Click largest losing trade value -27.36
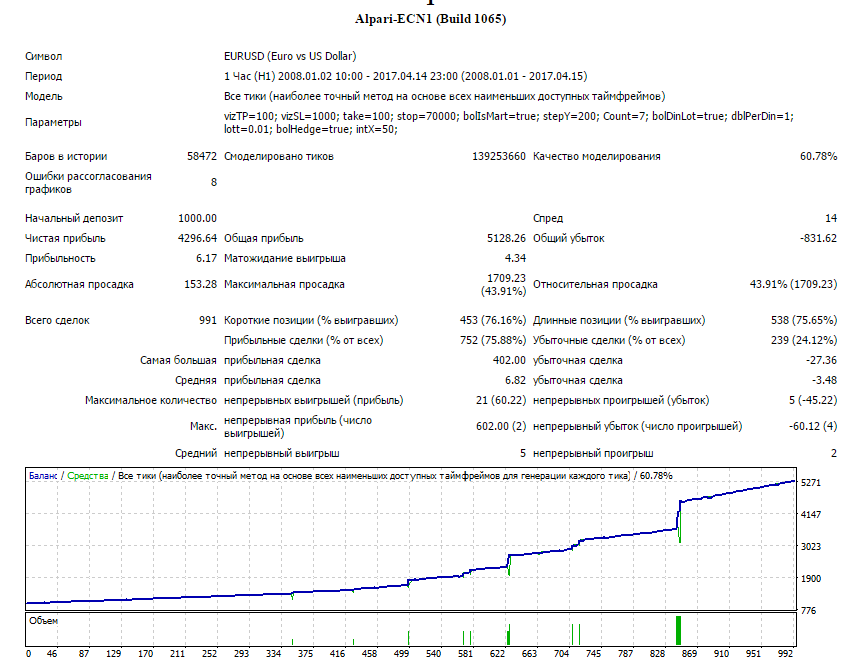 [822, 361]
